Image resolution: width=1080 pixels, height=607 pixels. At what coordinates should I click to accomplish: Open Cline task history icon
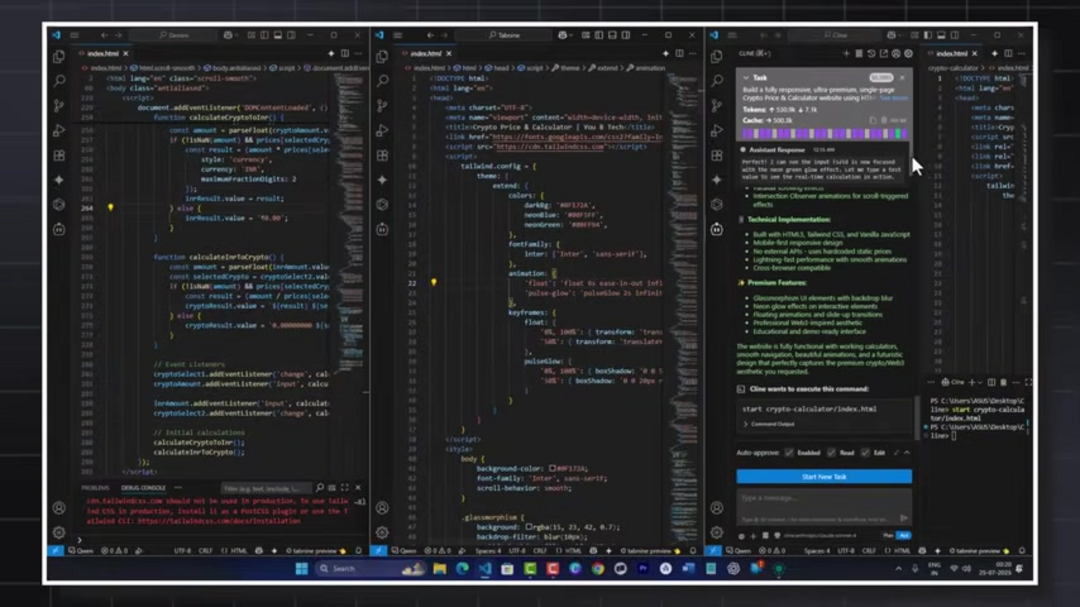(x=871, y=53)
